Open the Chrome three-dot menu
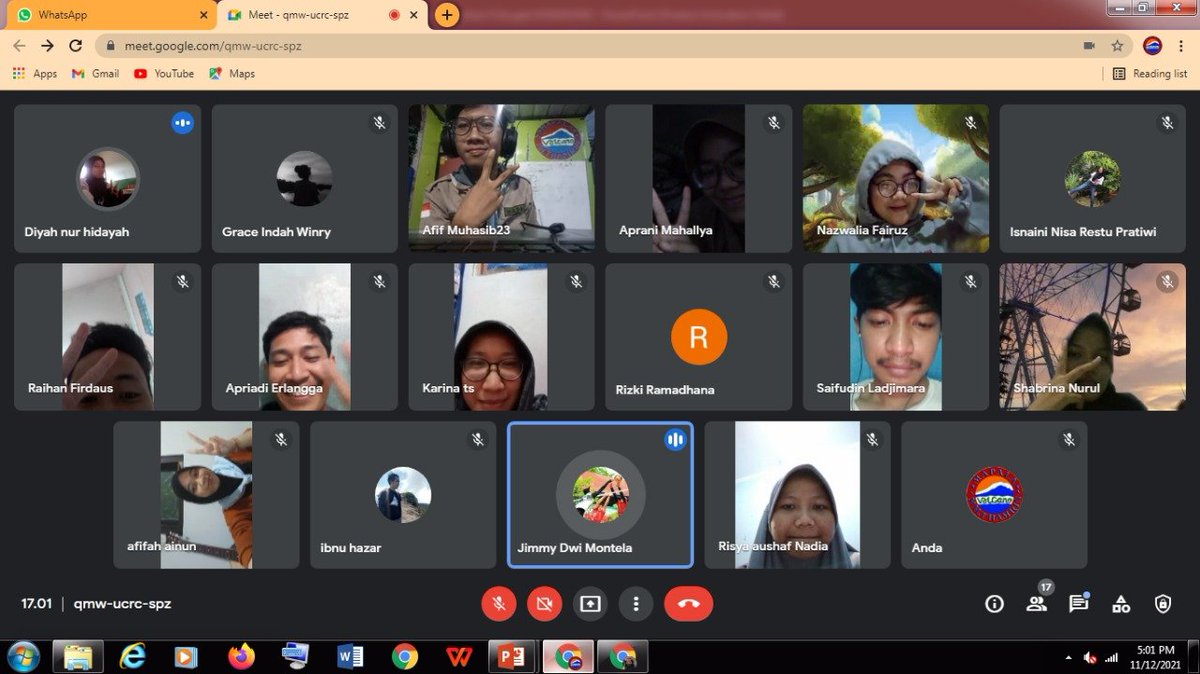Screen dimensions: 1200x674 pyautogui.click(x=1181, y=46)
